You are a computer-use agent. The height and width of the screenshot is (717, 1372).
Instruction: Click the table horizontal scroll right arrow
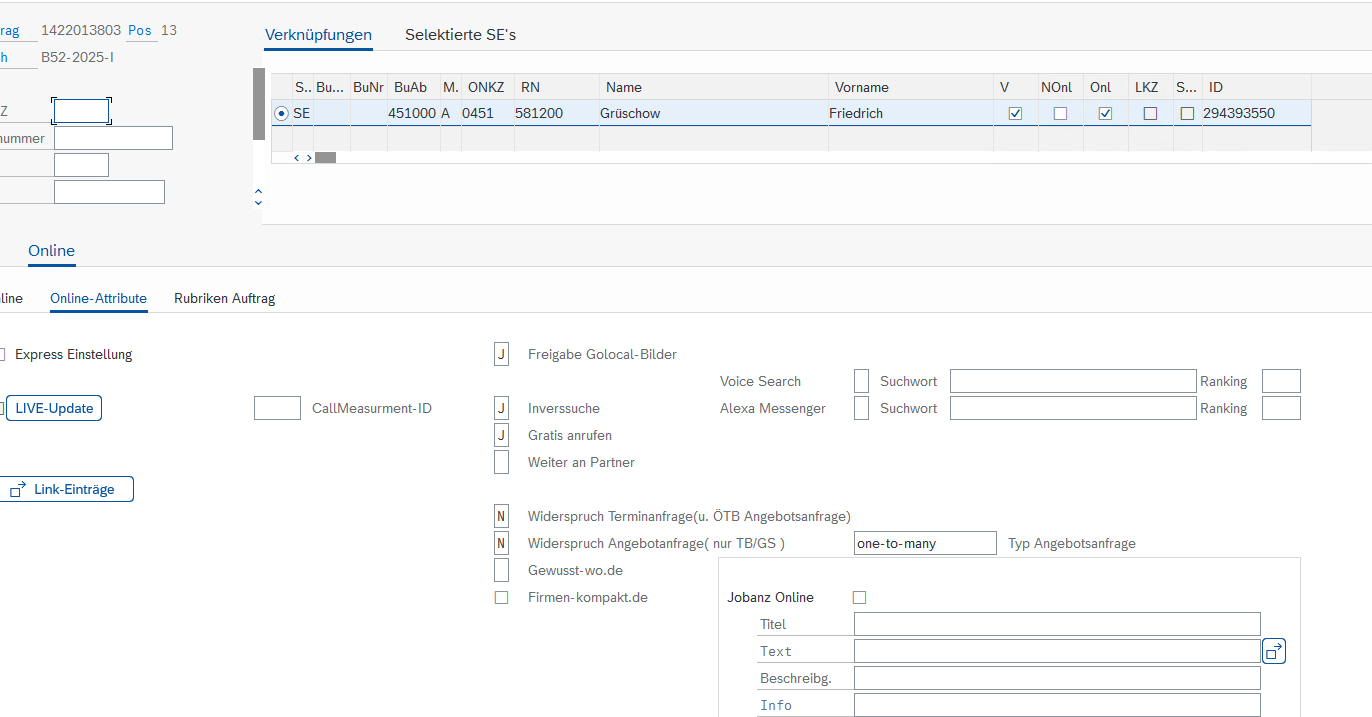309,157
